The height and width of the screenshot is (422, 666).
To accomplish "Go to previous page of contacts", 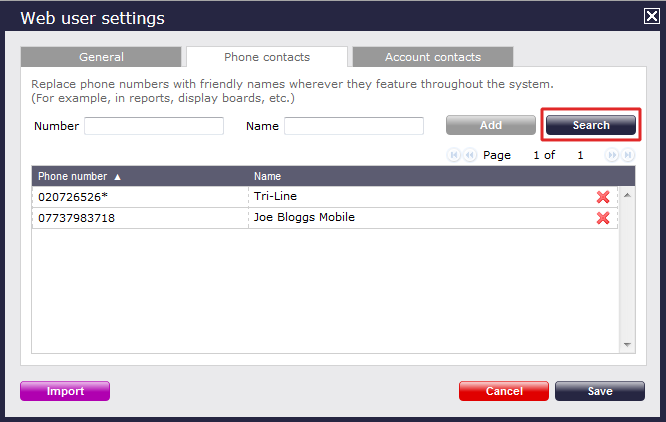I will coord(469,155).
